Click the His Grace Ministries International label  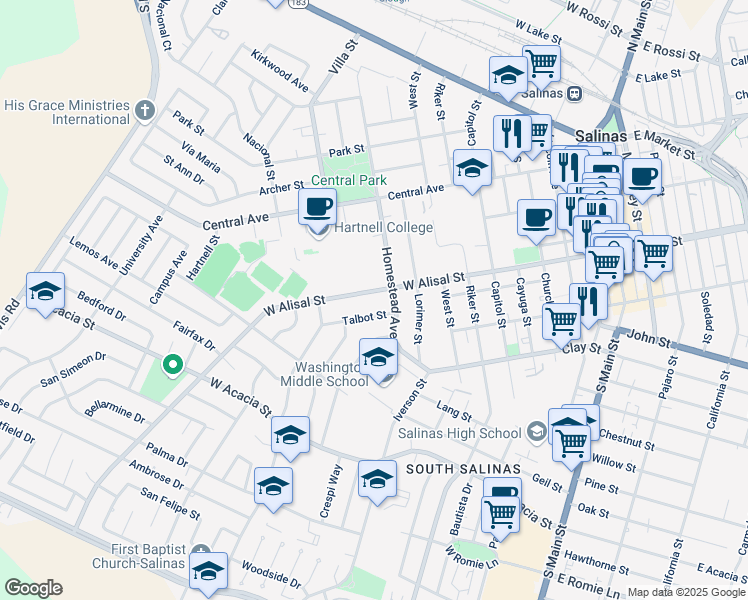point(67,112)
